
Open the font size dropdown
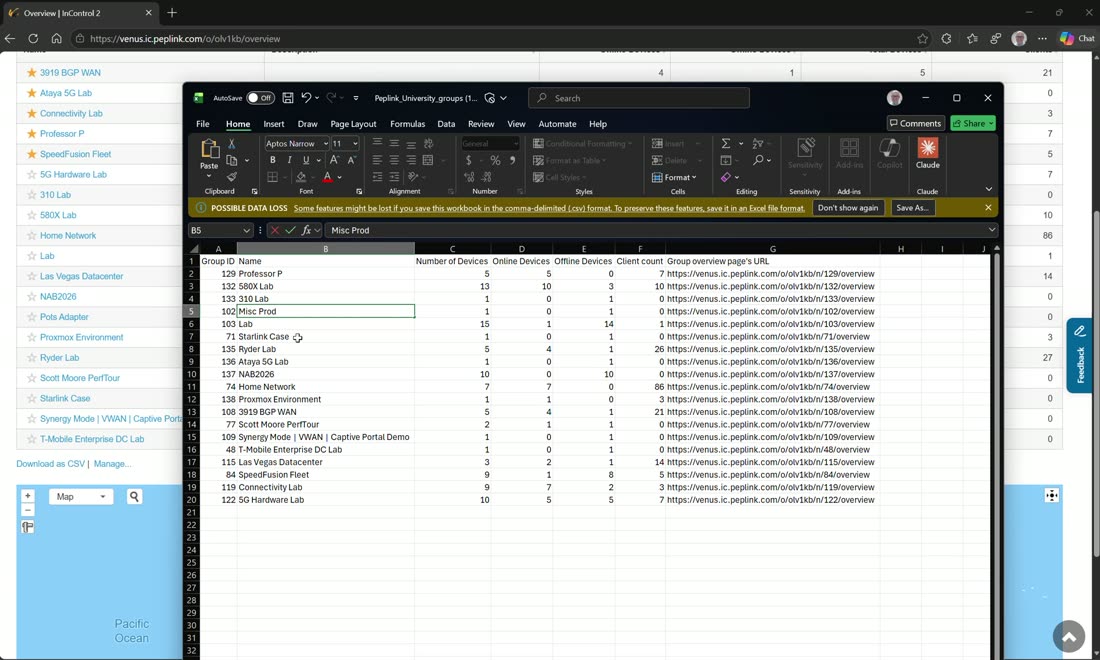click(355, 143)
